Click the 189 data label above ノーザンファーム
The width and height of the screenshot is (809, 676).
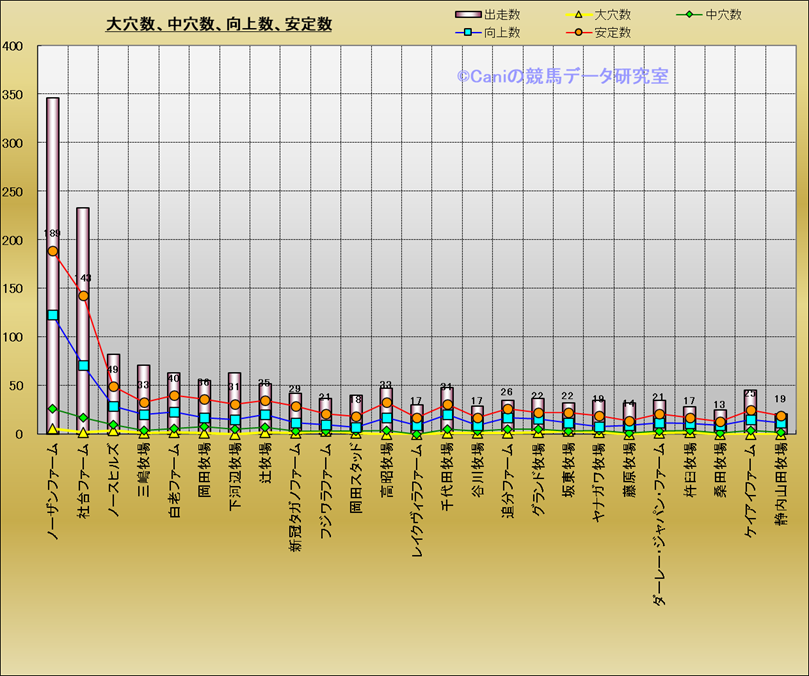[x=53, y=234]
